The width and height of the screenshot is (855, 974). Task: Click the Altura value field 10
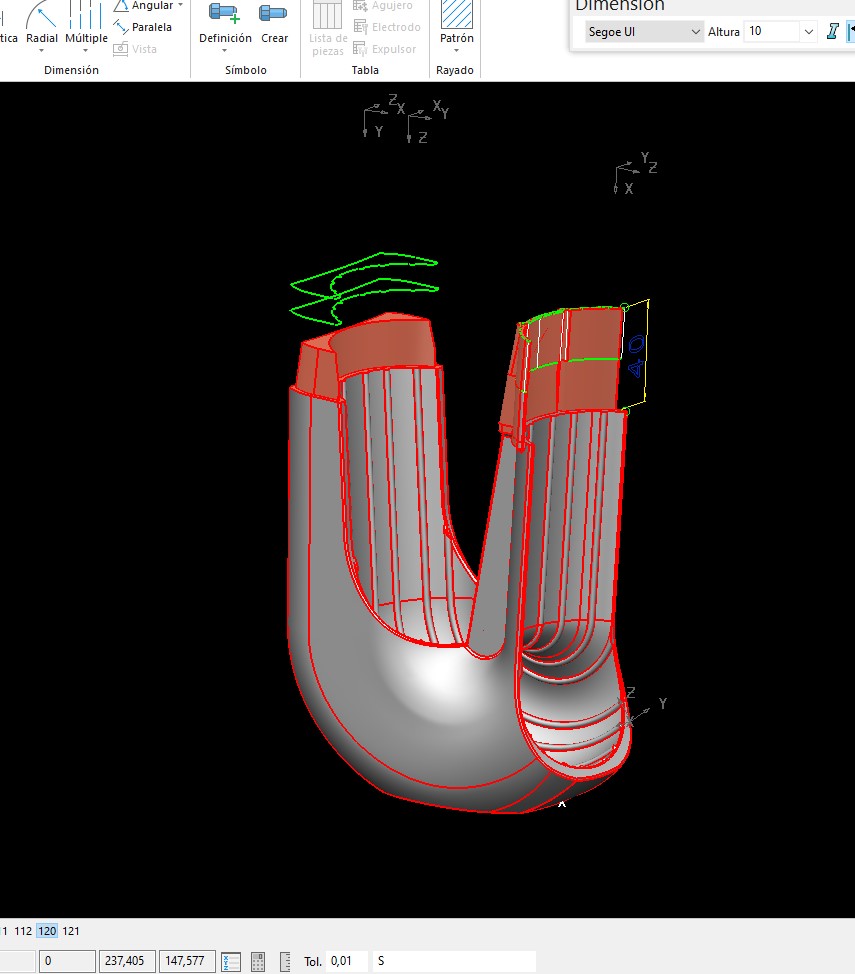click(x=772, y=32)
